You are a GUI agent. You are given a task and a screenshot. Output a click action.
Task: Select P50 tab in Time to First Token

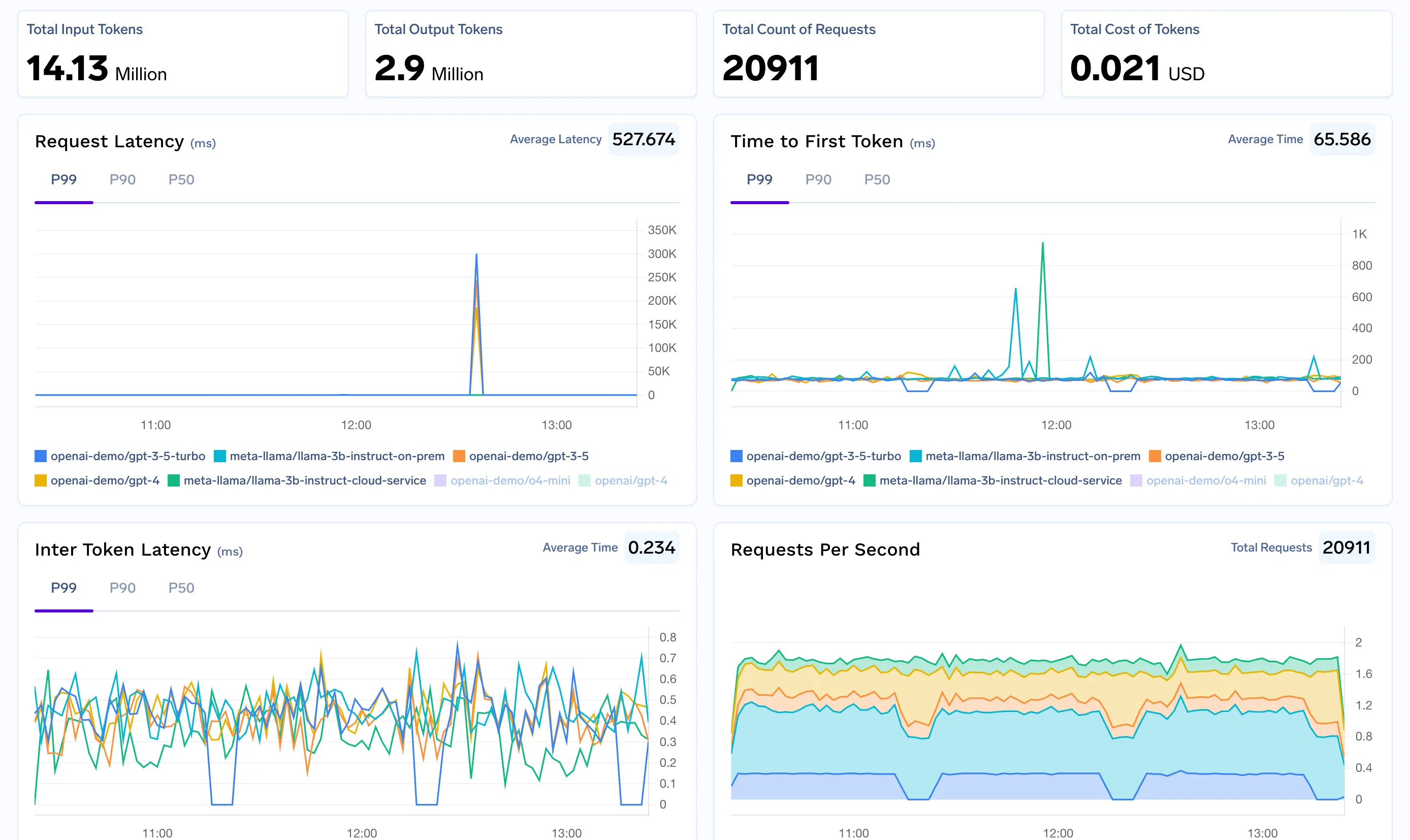(877, 180)
